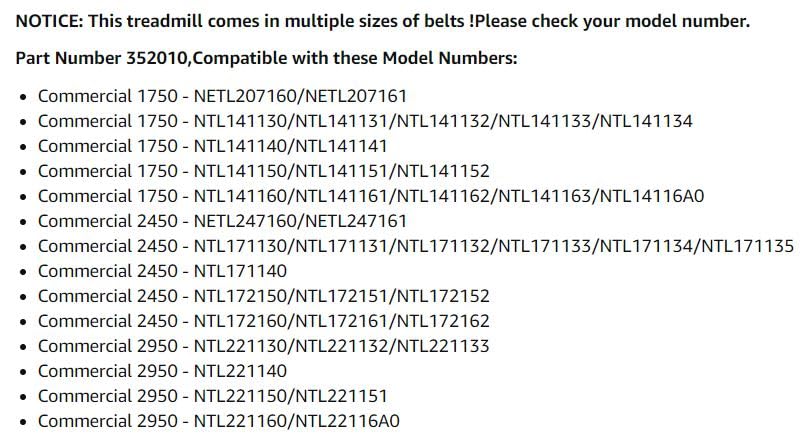
Task: Select the NTL221140 Commercial 2950 entry
Action: 163,371
